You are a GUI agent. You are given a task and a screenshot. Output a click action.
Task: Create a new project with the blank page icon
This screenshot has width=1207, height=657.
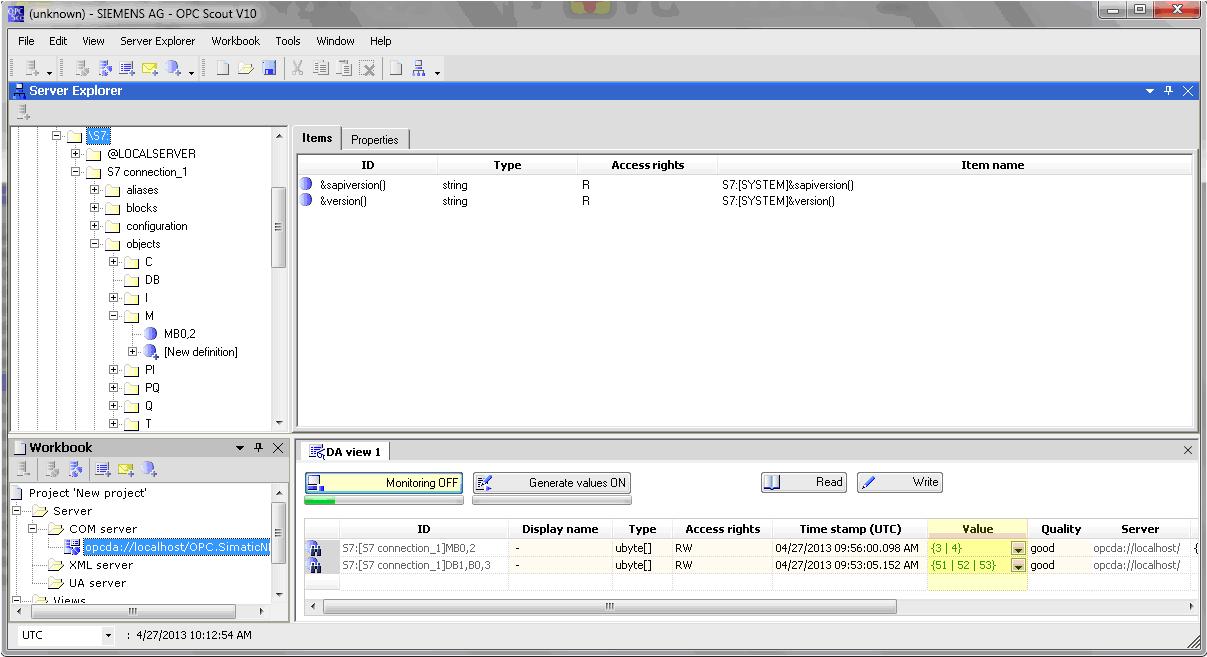pos(223,69)
